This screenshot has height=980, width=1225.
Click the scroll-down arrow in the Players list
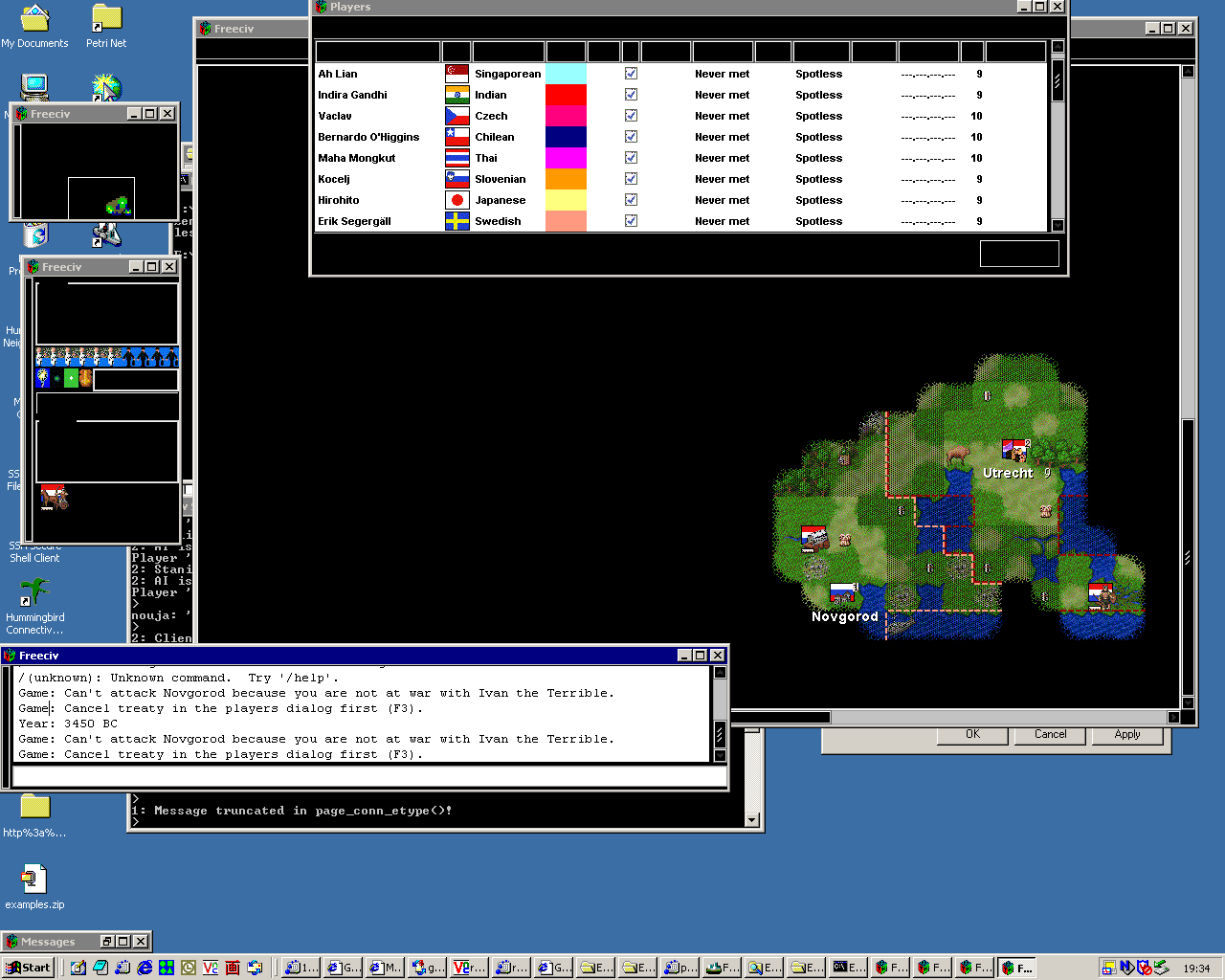[x=1058, y=225]
